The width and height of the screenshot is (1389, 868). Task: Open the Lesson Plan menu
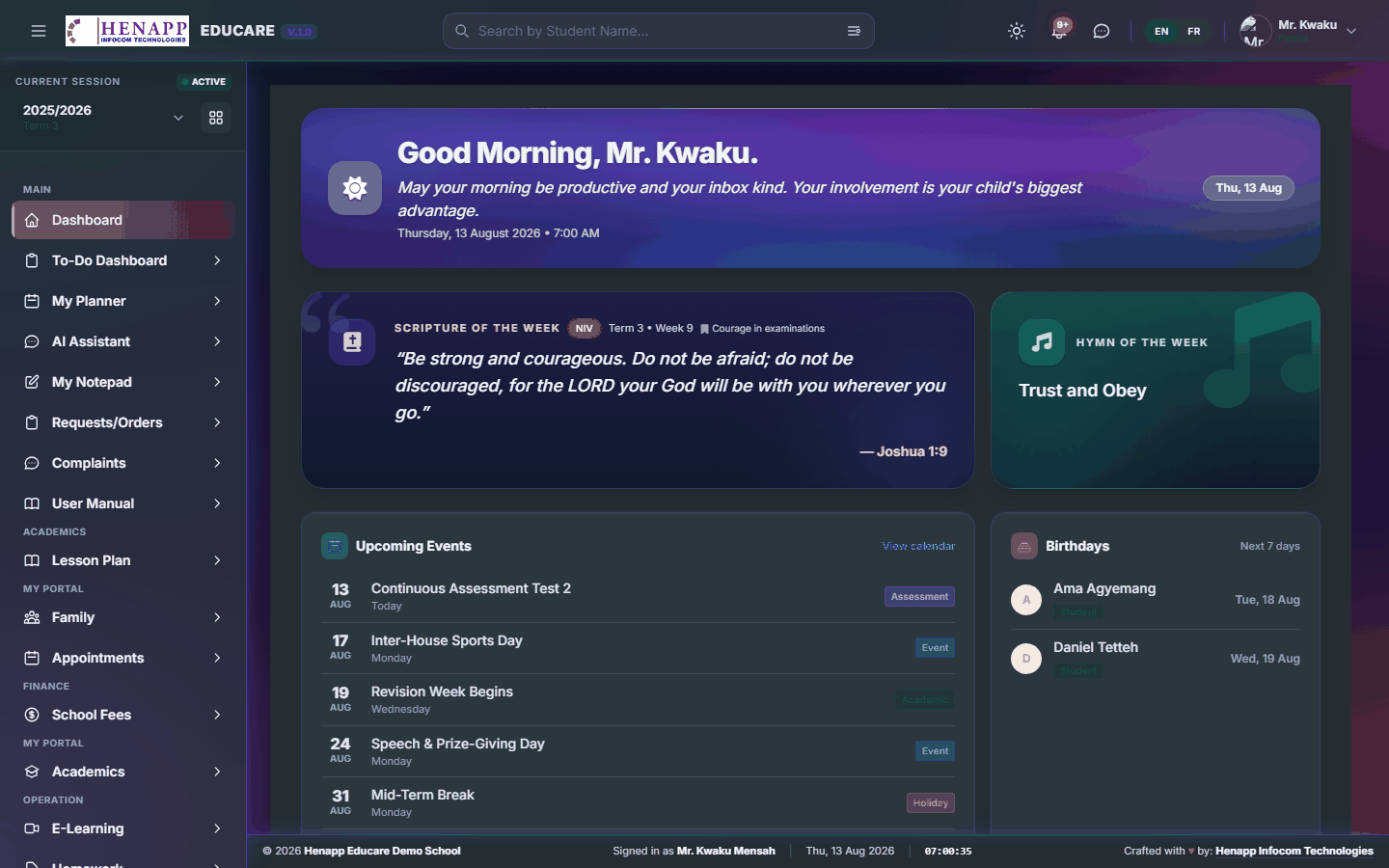[123, 560]
